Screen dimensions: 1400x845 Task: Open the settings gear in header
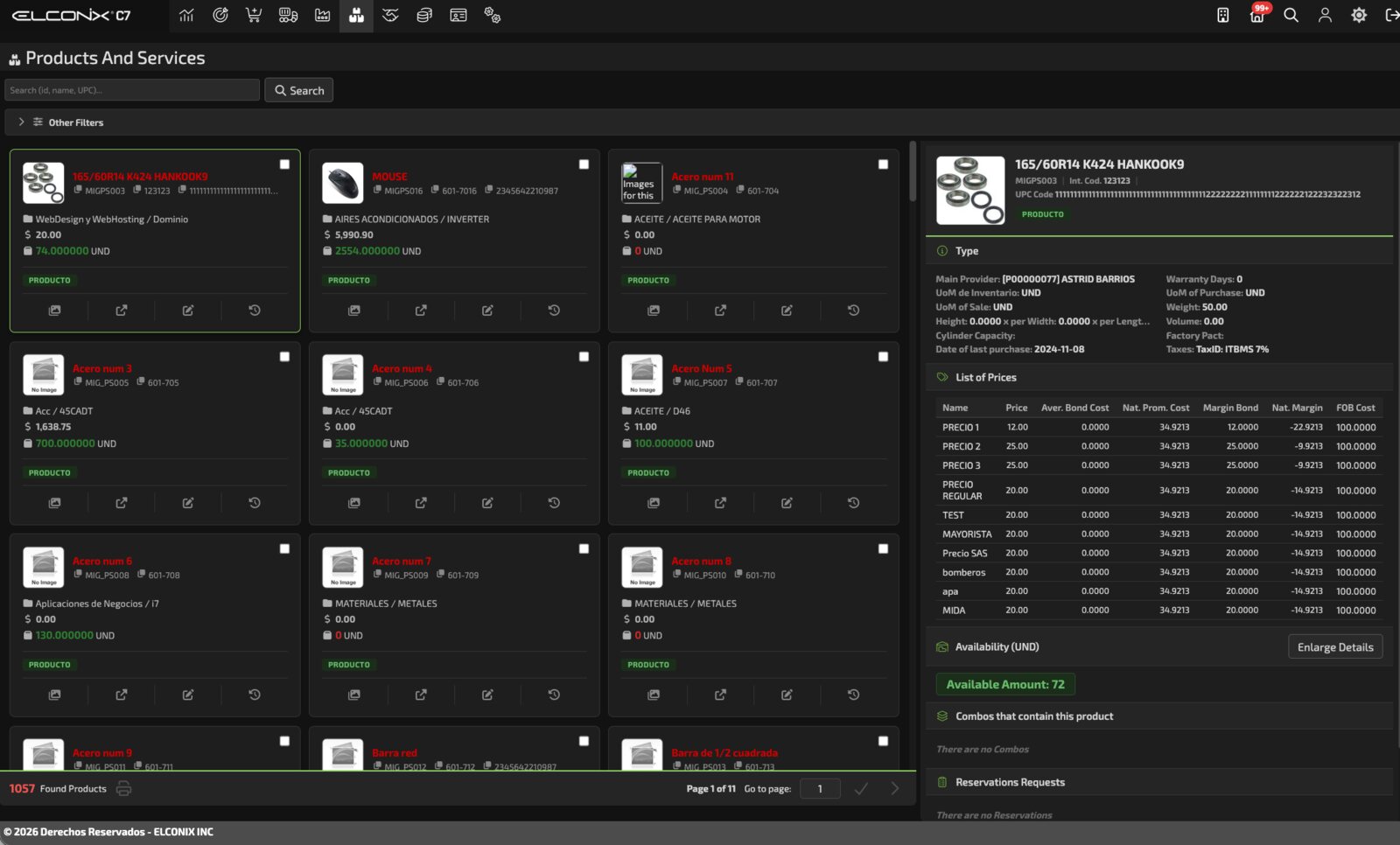[1359, 15]
